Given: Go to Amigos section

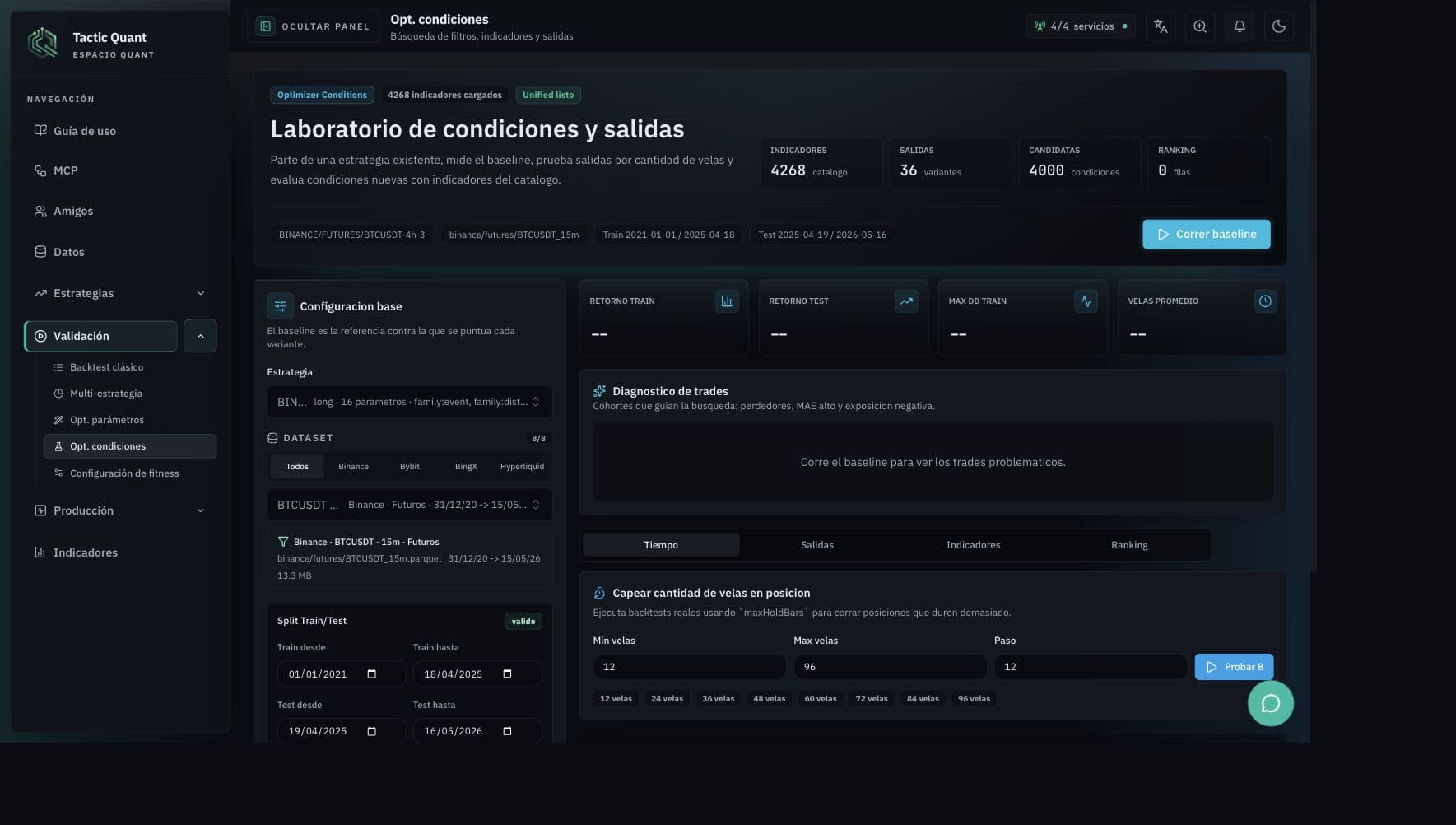Looking at the screenshot, I should (x=120, y=211).
